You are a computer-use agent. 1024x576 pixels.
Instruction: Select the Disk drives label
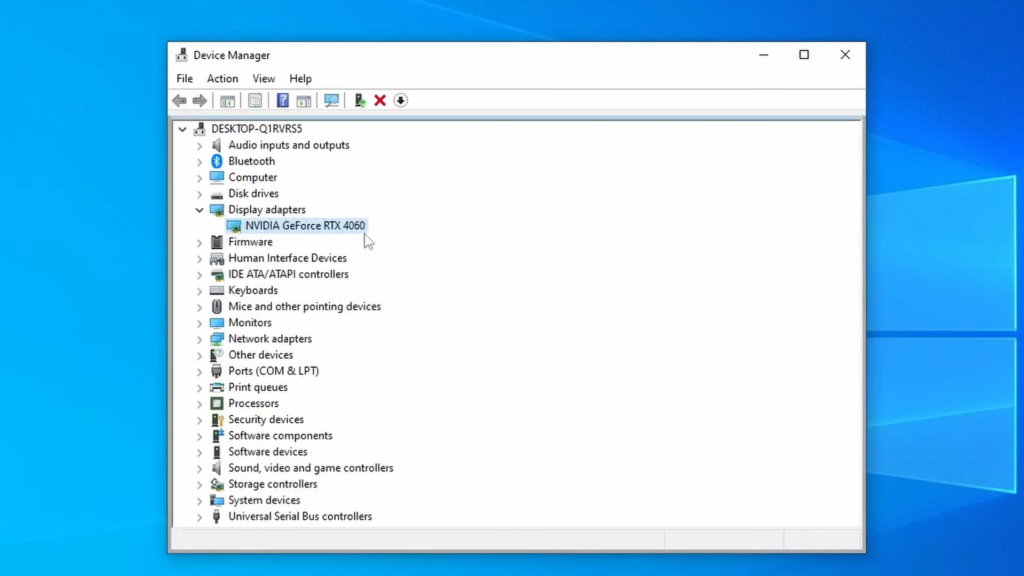253,194
